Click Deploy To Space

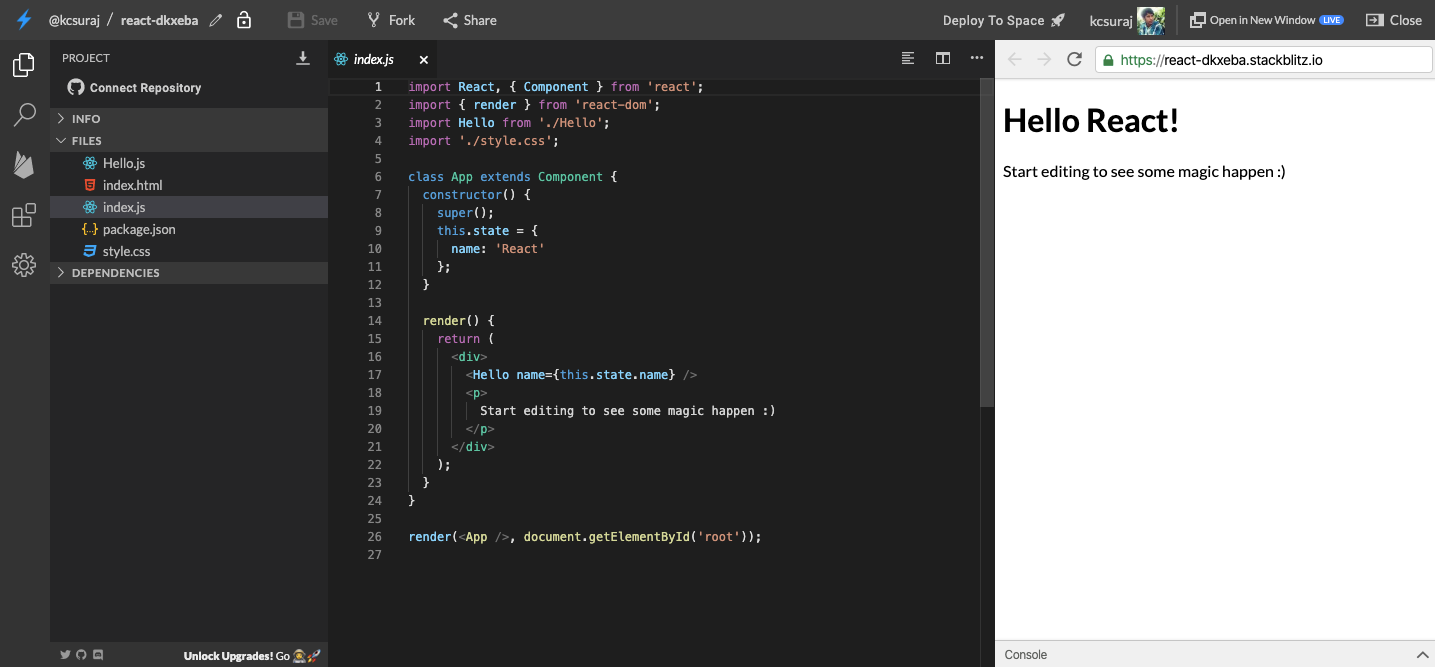(x=1004, y=20)
